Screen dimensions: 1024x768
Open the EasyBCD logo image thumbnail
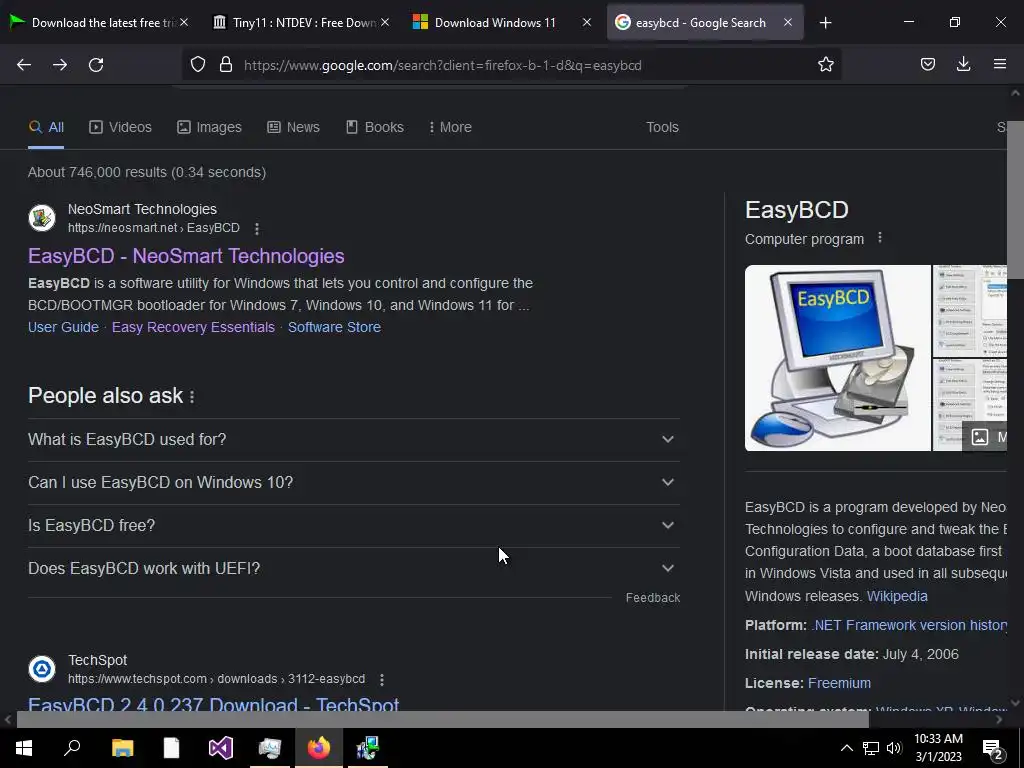(838, 358)
